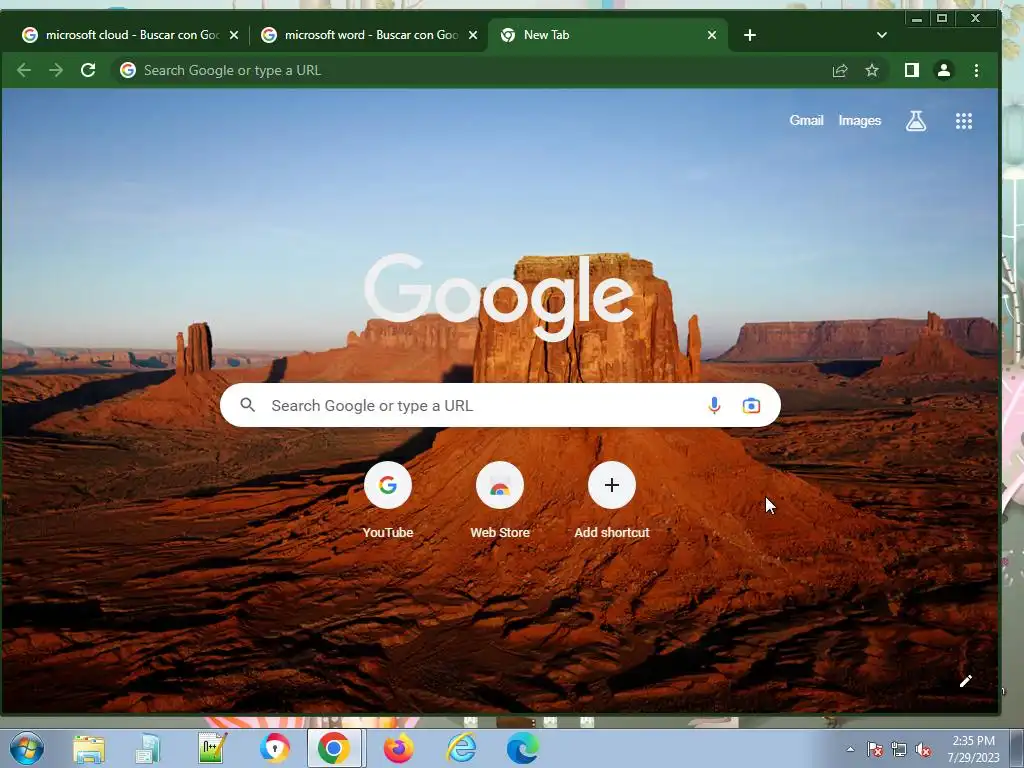
Task: Open a new tab with plus button
Action: (x=750, y=35)
